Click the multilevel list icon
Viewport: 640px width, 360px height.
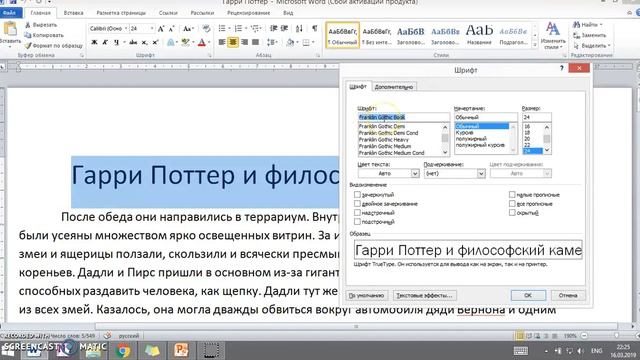pos(256,28)
